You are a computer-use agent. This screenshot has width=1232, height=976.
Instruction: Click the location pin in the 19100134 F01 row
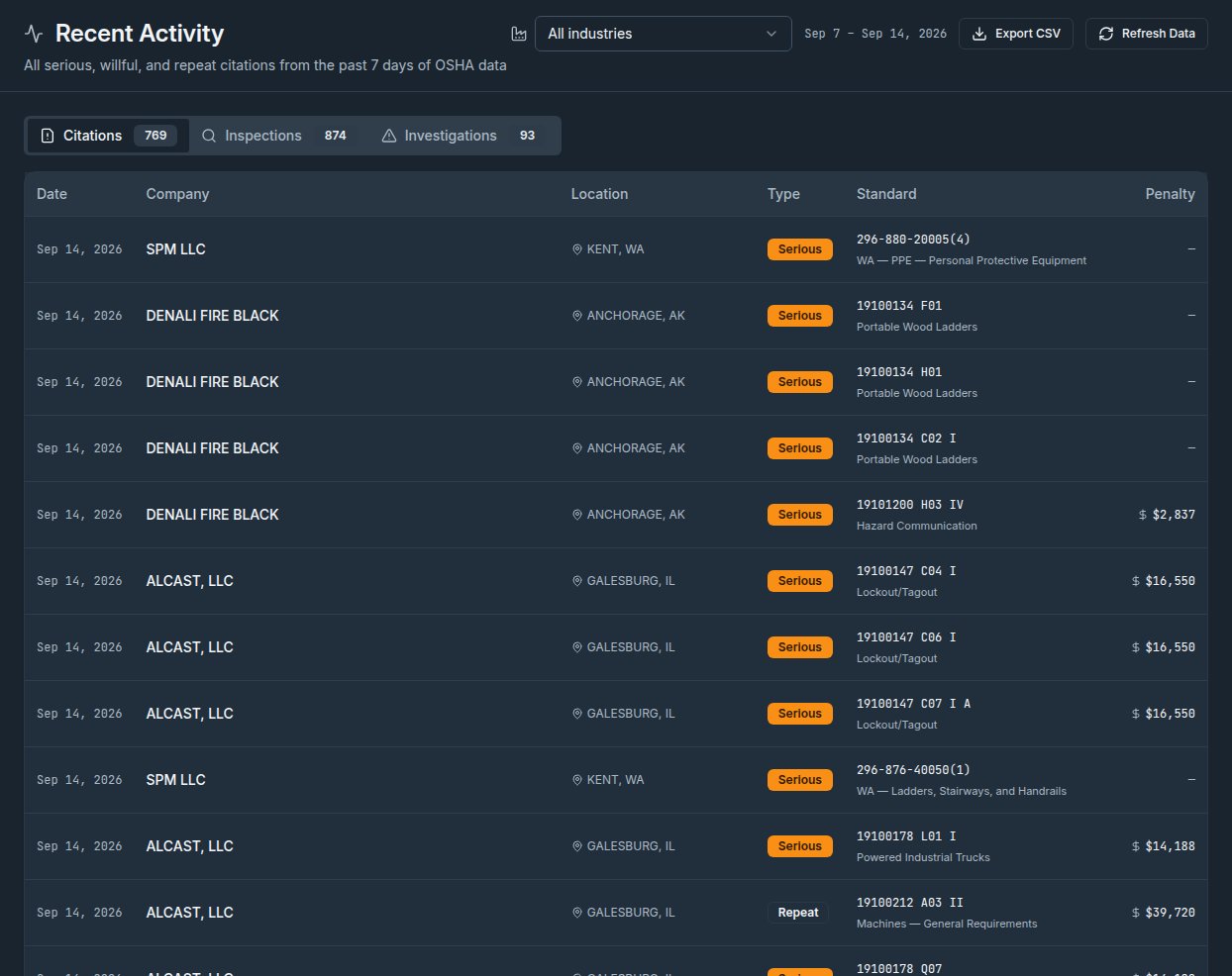[577, 316]
